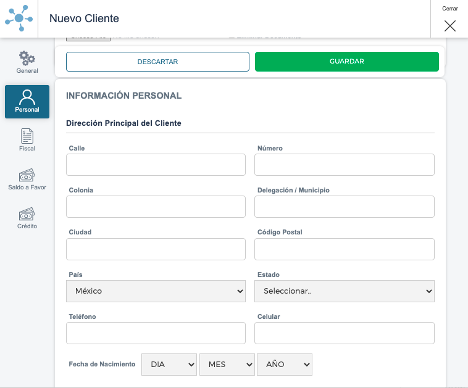Viewport: 468px width, 388px height.
Task: Click Dirección Principal del Cliente heading
Action: point(124,123)
